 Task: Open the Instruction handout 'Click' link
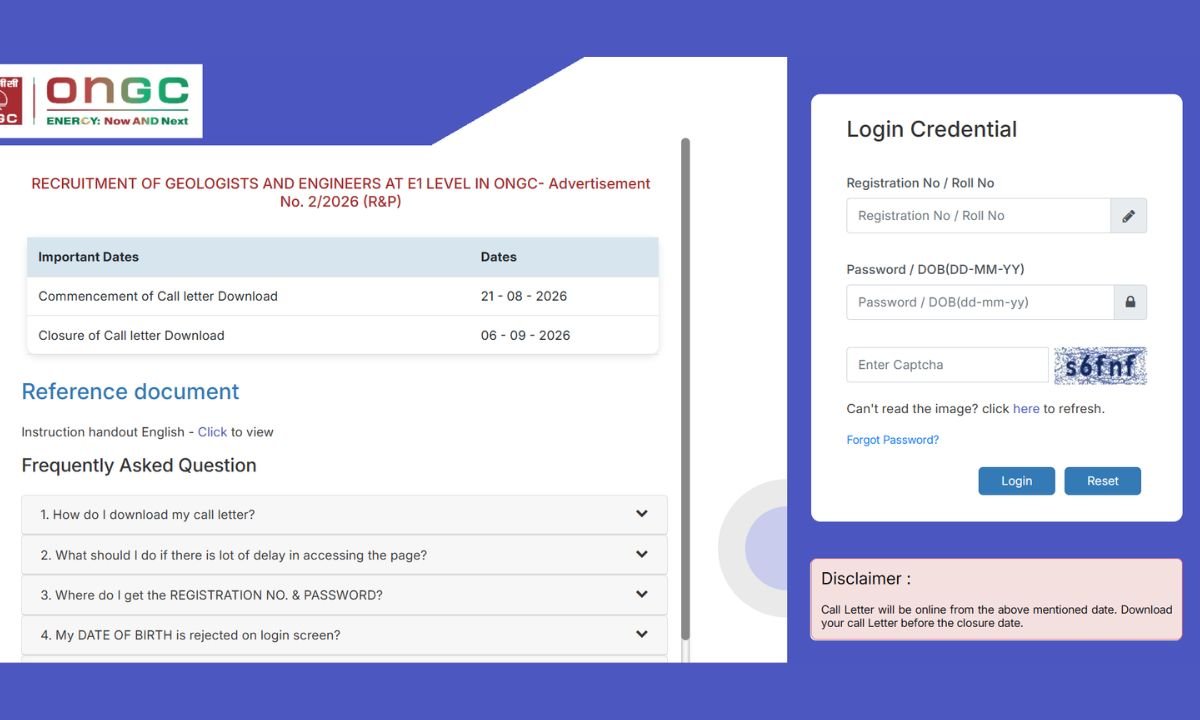212,432
